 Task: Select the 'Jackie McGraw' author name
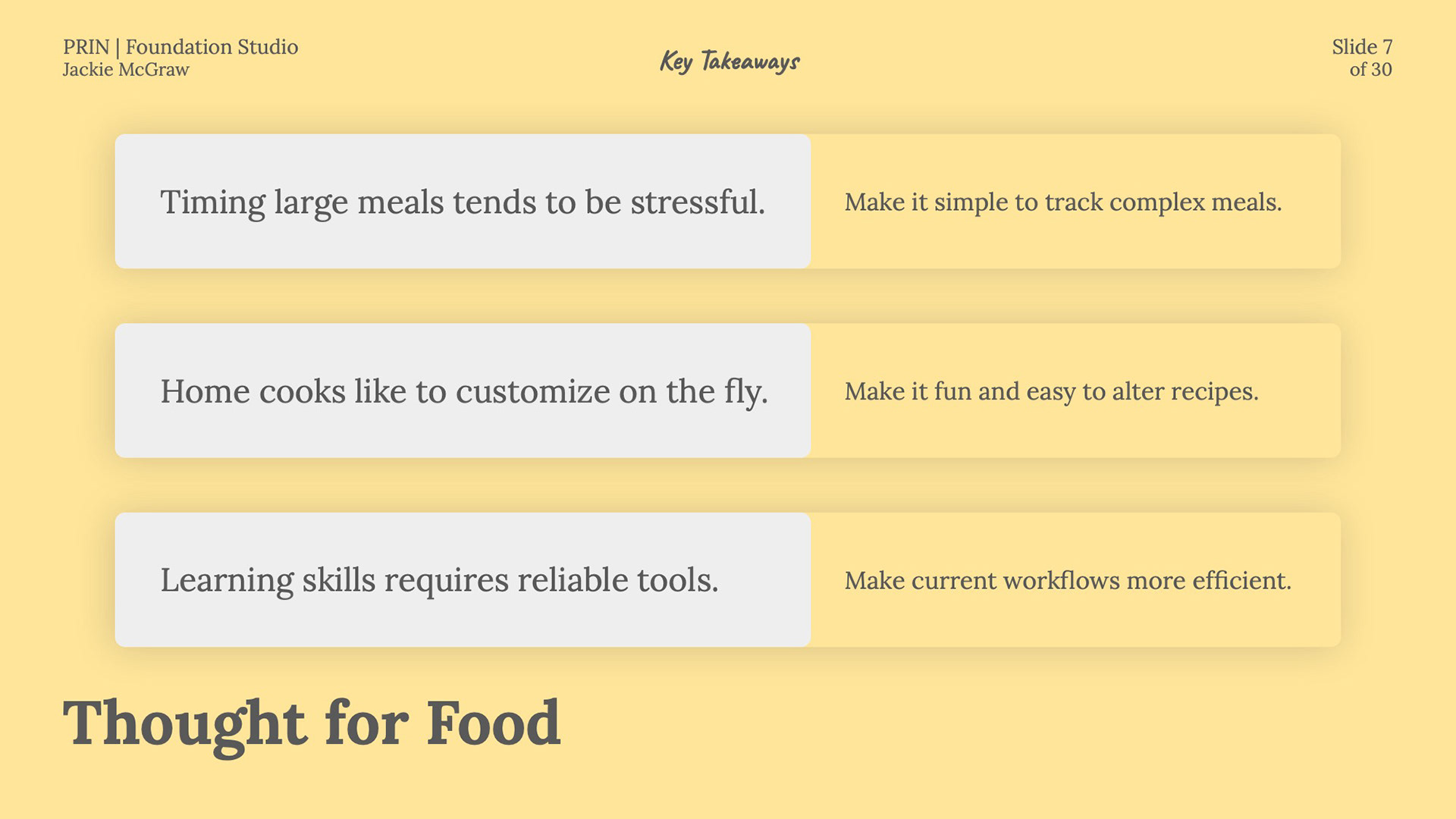pos(126,70)
